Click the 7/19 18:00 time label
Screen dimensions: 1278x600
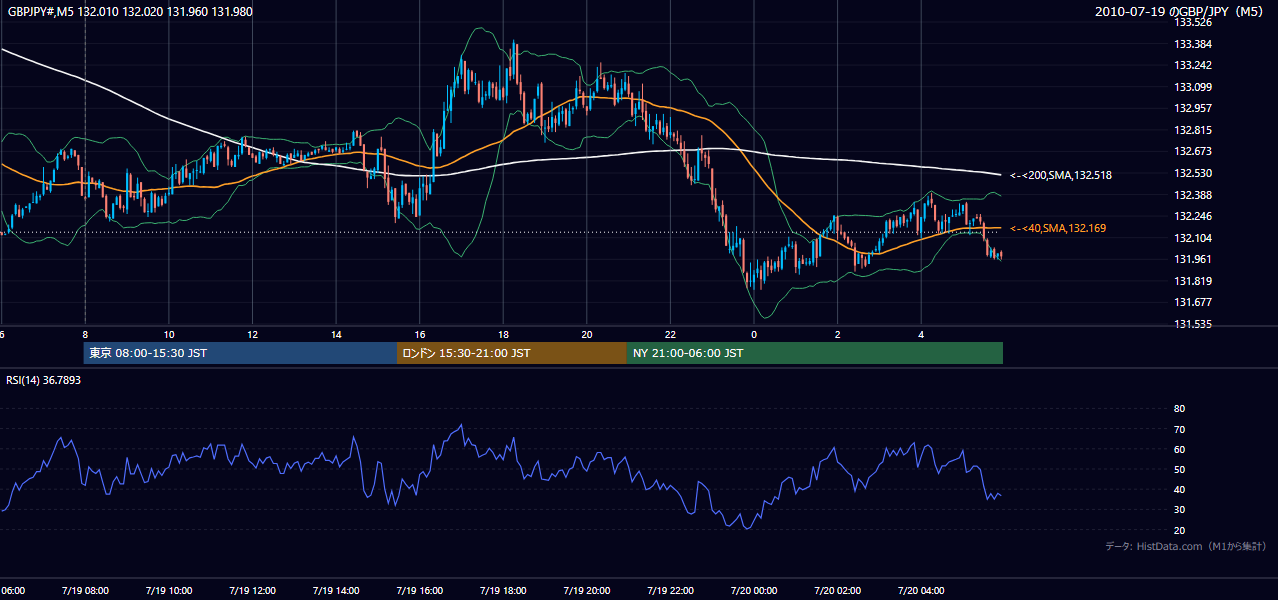pyautogui.click(x=503, y=590)
